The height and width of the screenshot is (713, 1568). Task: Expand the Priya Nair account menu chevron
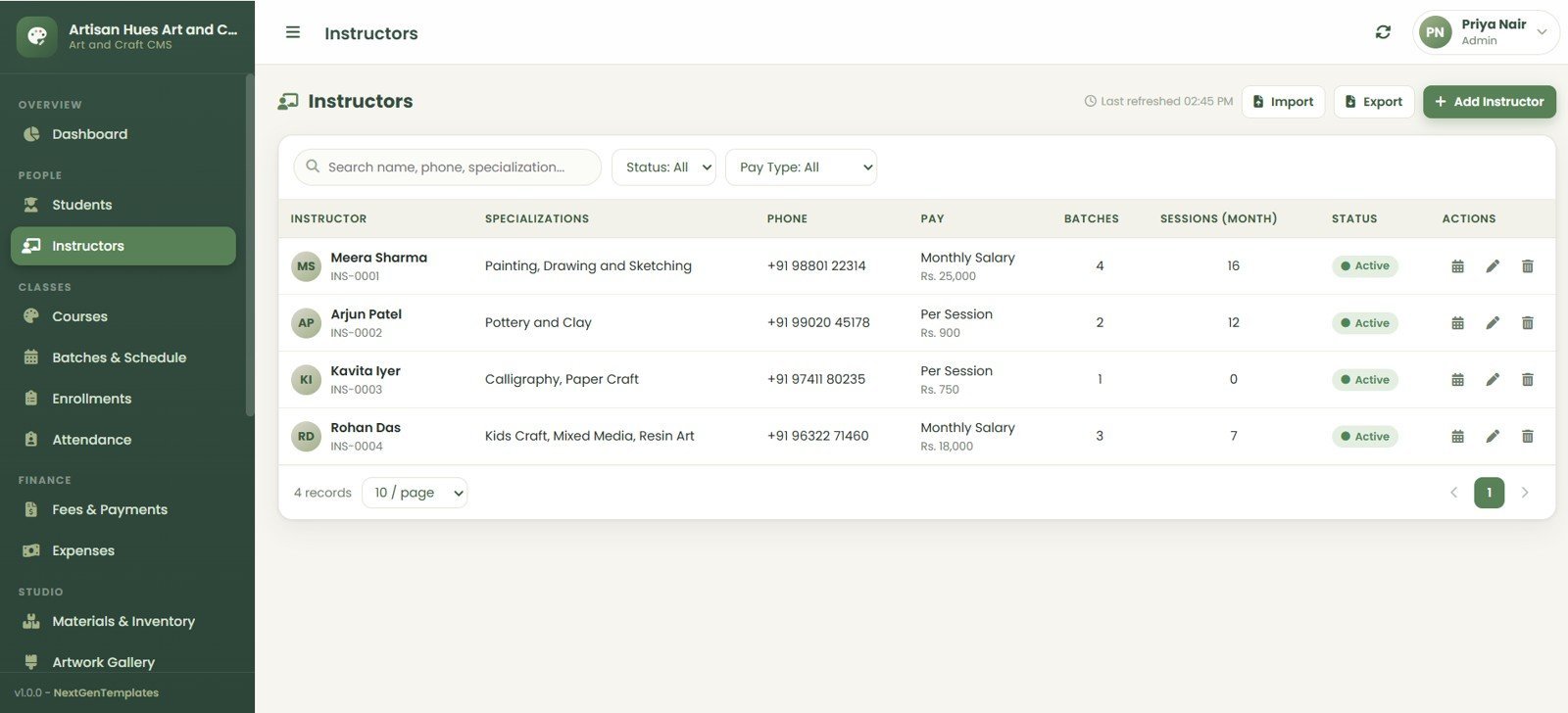1542,32
